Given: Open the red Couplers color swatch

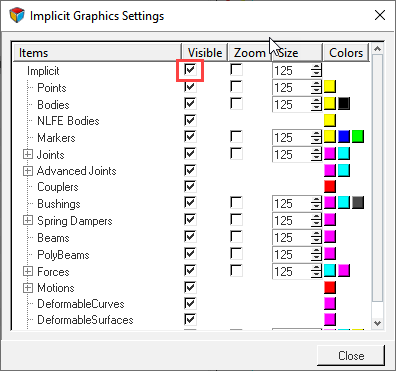Looking at the screenshot, I should pyautogui.click(x=330, y=187).
